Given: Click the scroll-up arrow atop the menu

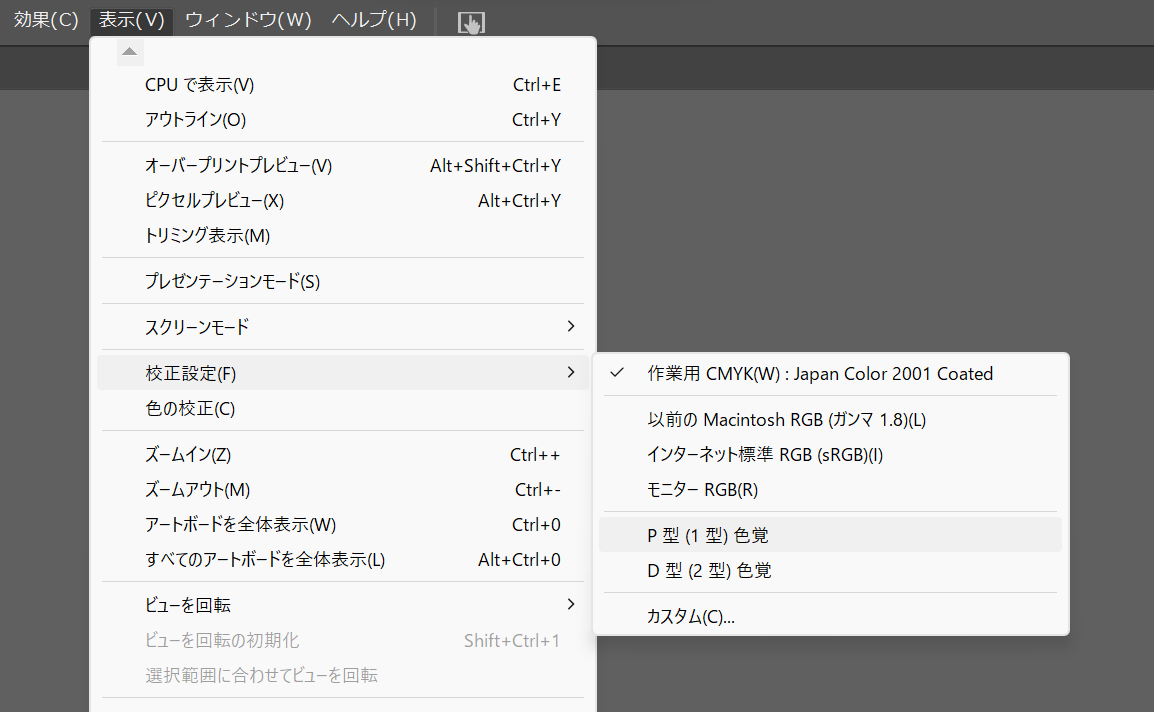Looking at the screenshot, I should pos(130,52).
